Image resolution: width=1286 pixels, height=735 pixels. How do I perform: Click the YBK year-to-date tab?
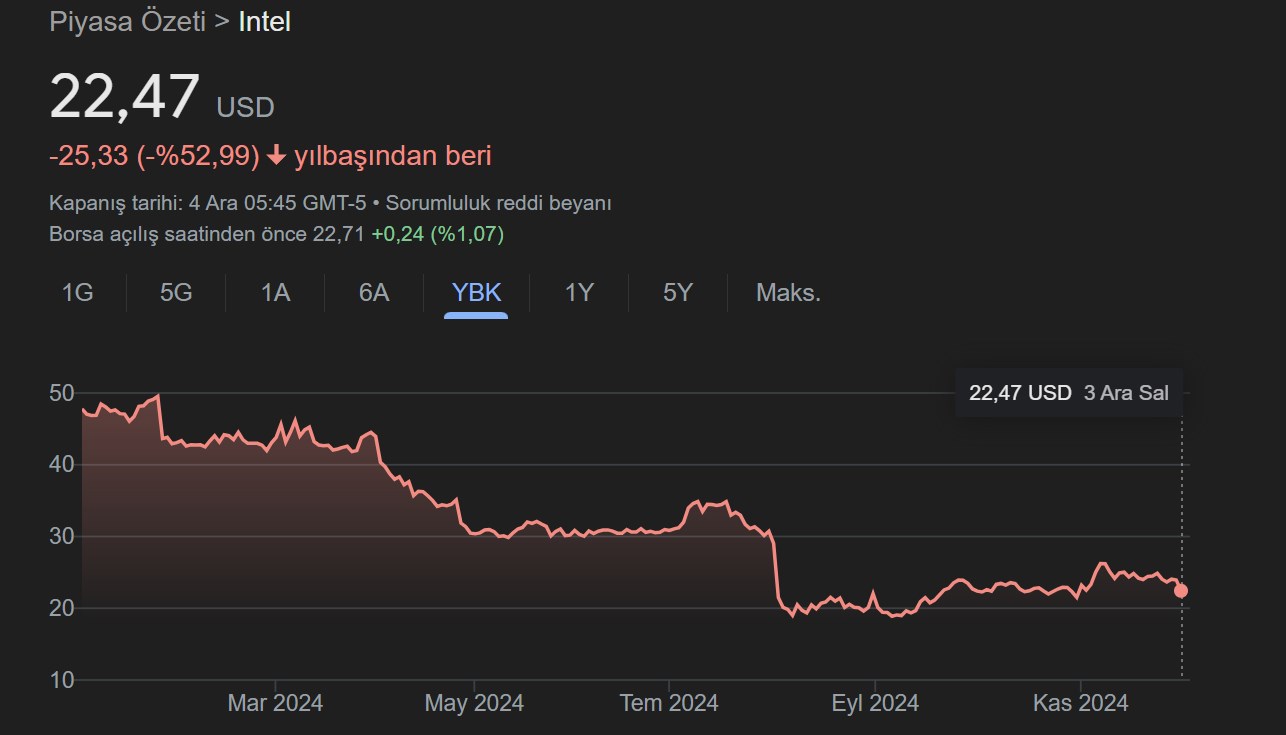476,293
